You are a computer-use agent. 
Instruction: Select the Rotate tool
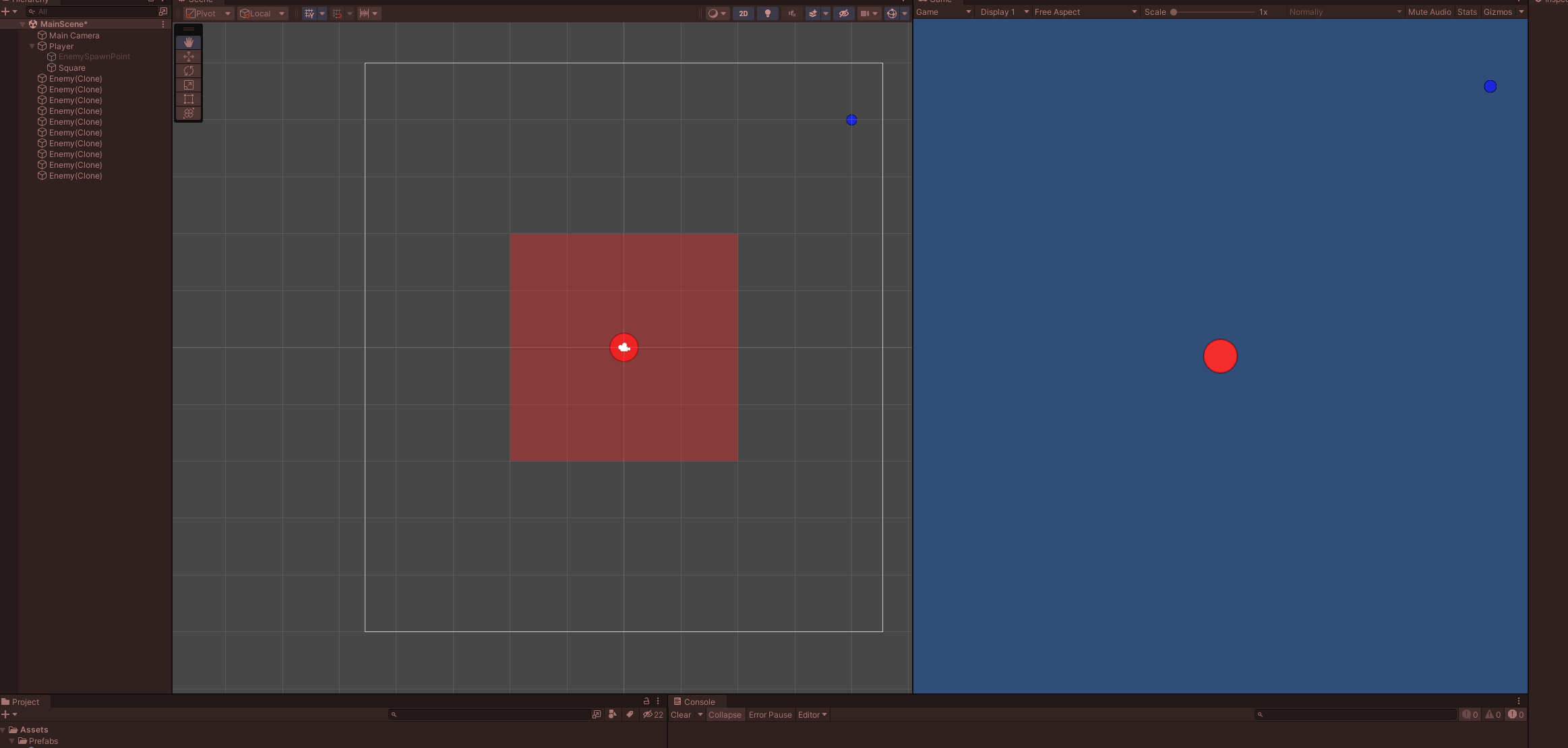click(x=189, y=71)
